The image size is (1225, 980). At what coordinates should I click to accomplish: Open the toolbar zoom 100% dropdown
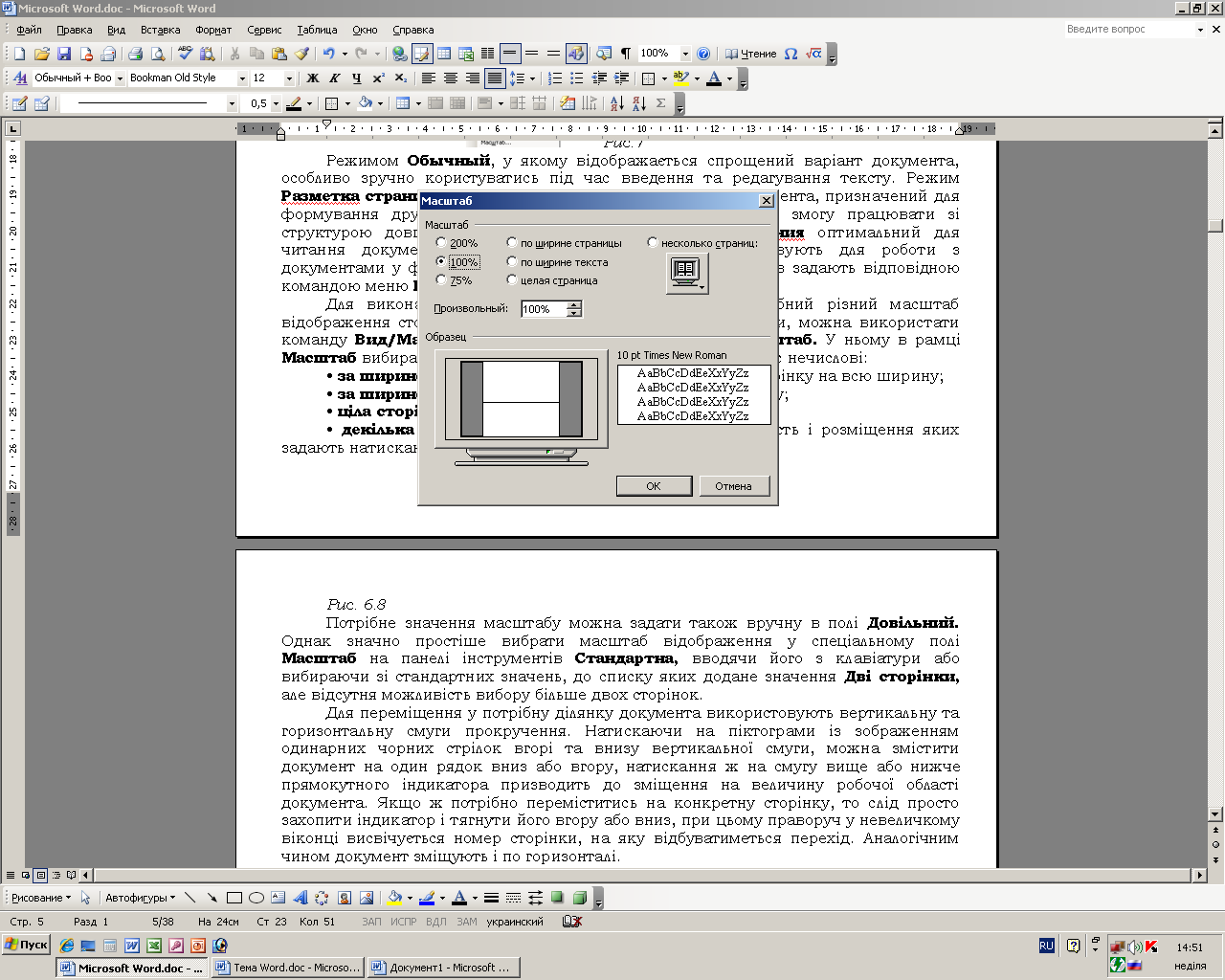coord(685,54)
